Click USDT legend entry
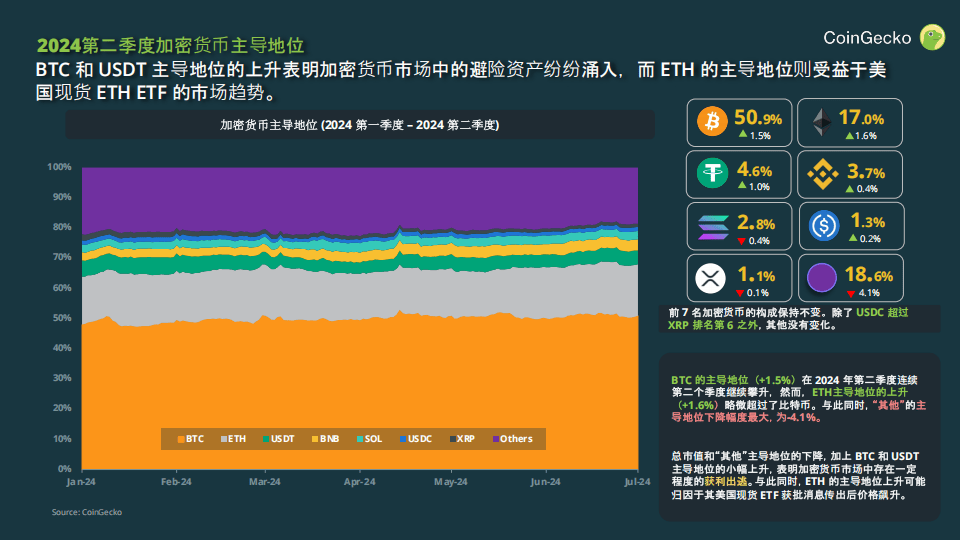The width and height of the screenshot is (960, 540). 279,439
